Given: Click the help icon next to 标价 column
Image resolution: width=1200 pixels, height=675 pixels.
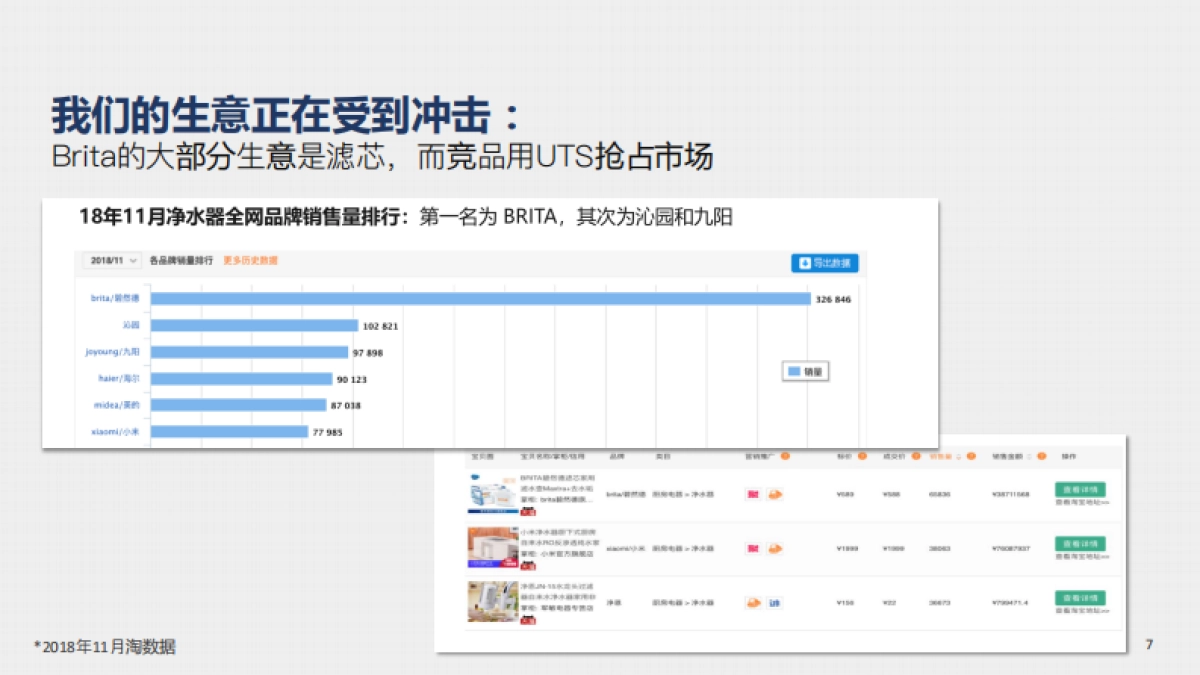Looking at the screenshot, I should click(x=863, y=458).
